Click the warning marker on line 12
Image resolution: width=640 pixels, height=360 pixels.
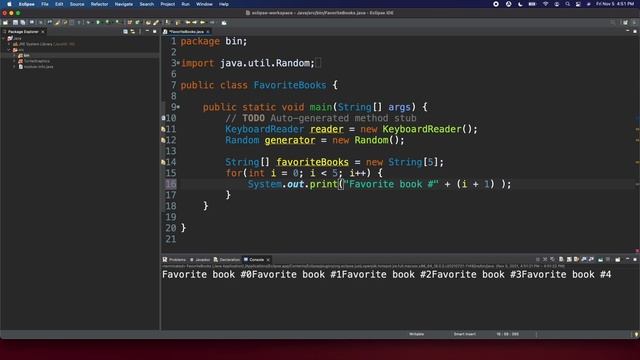pos(163,140)
